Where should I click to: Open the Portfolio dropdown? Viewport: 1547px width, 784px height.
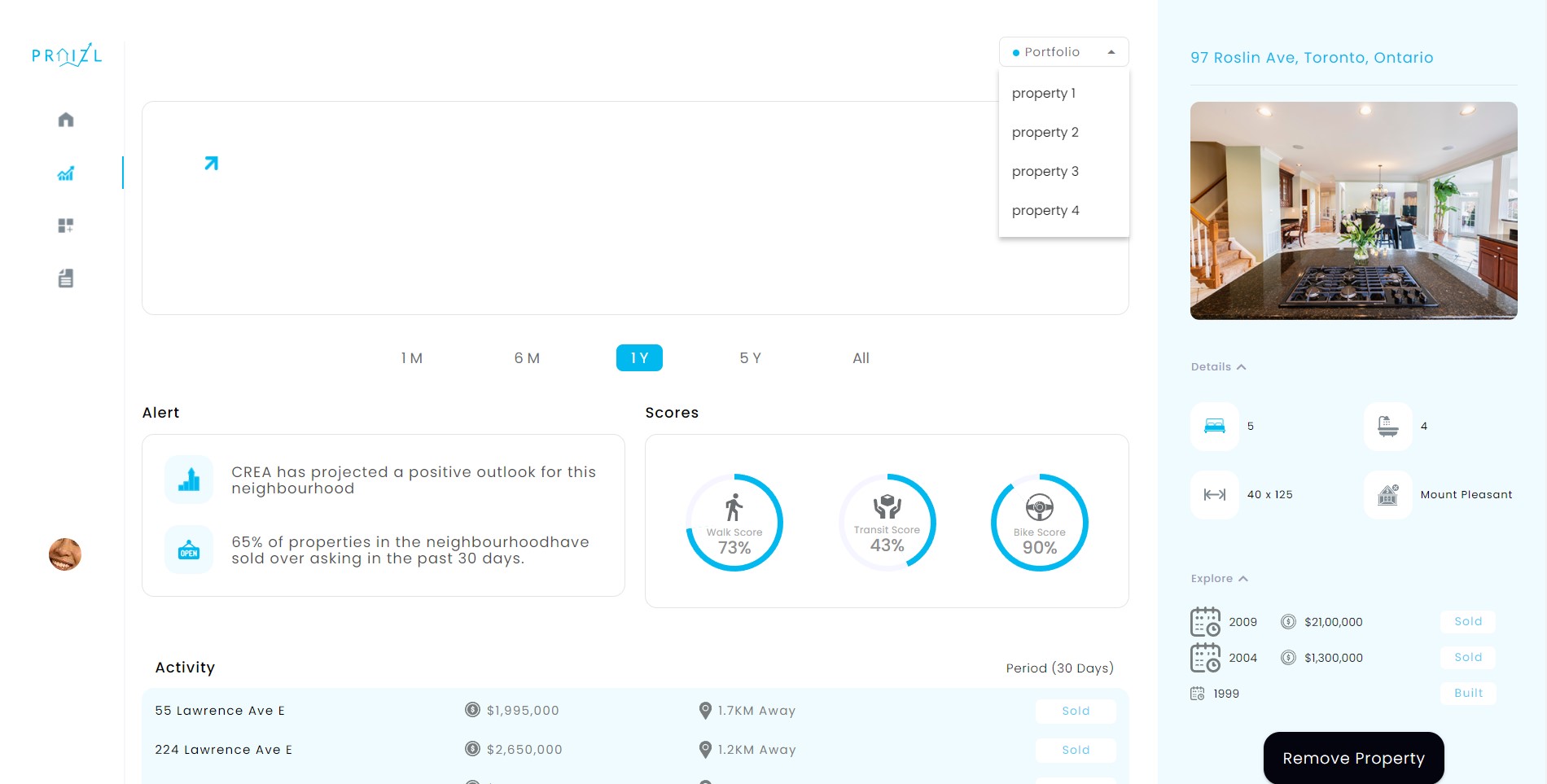coord(1063,51)
